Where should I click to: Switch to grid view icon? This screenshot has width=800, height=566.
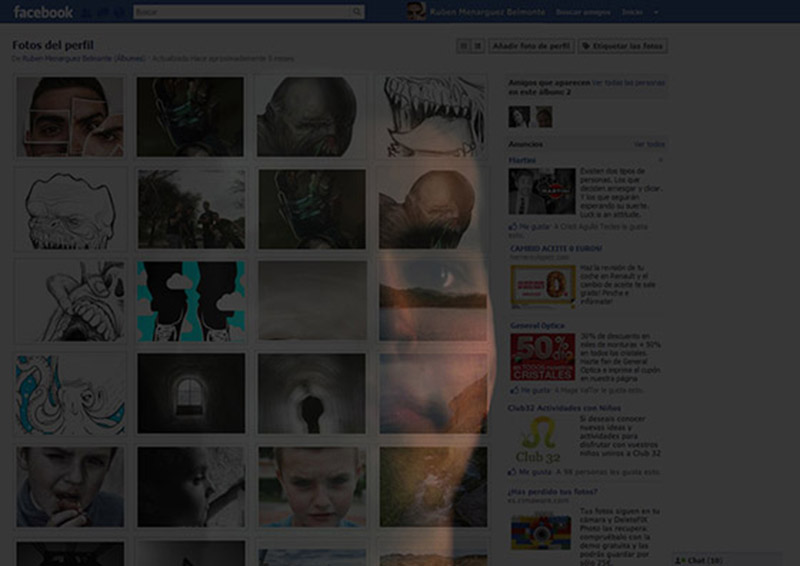coord(463,46)
